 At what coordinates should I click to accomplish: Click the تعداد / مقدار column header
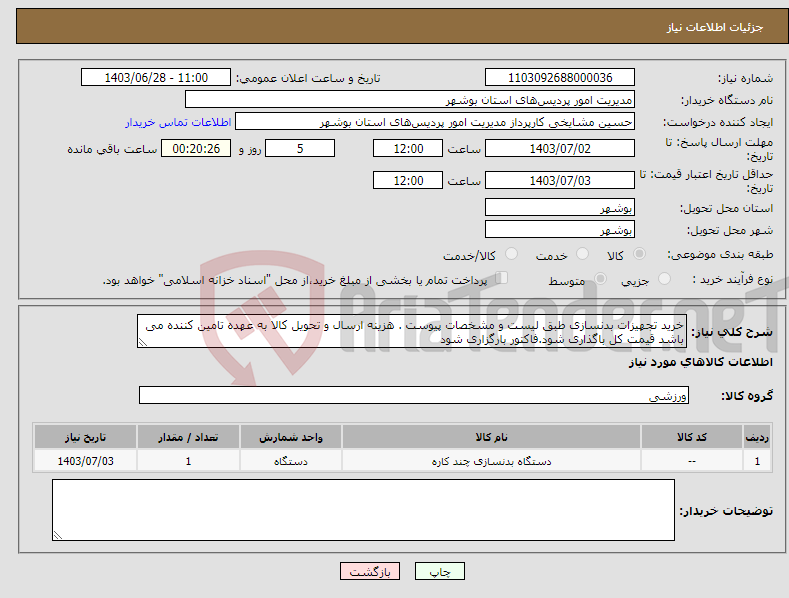click(188, 437)
